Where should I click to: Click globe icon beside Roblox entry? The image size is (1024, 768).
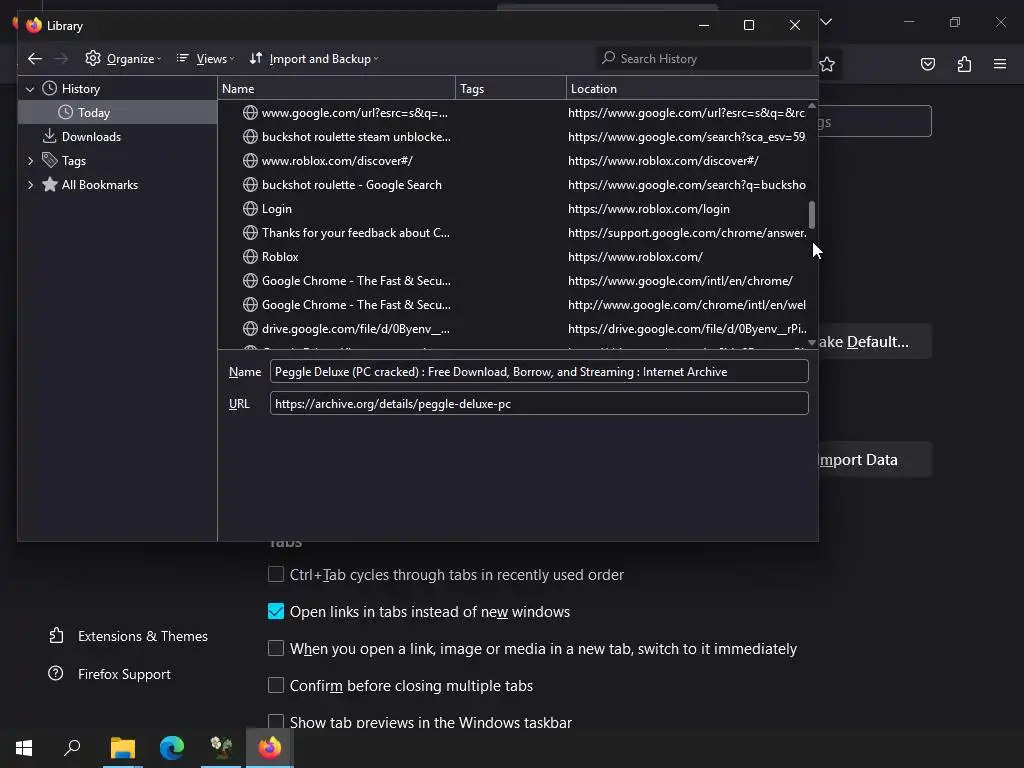point(250,257)
